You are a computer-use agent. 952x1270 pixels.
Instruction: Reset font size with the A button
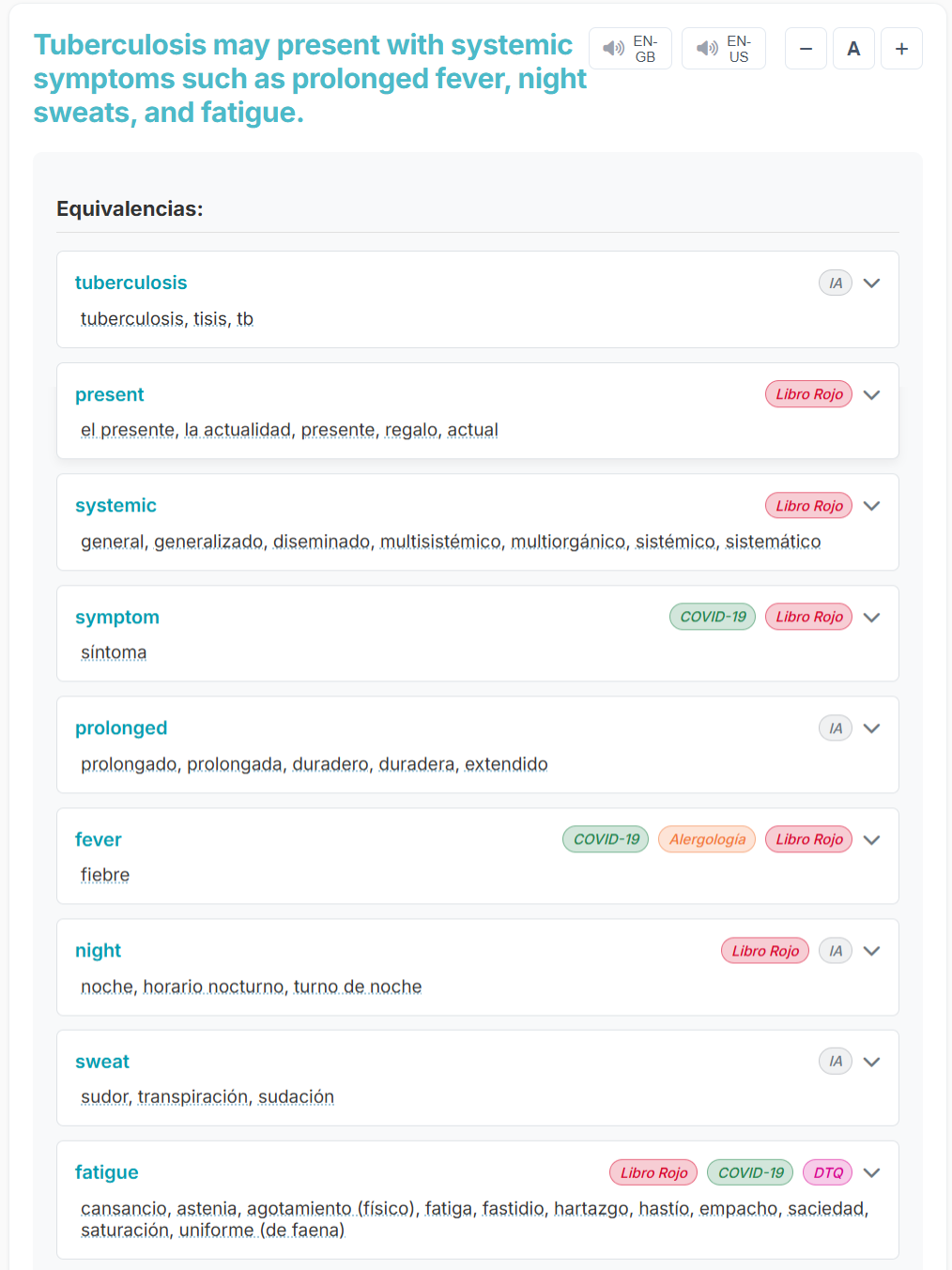pyautogui.click(x=853, y=49)
